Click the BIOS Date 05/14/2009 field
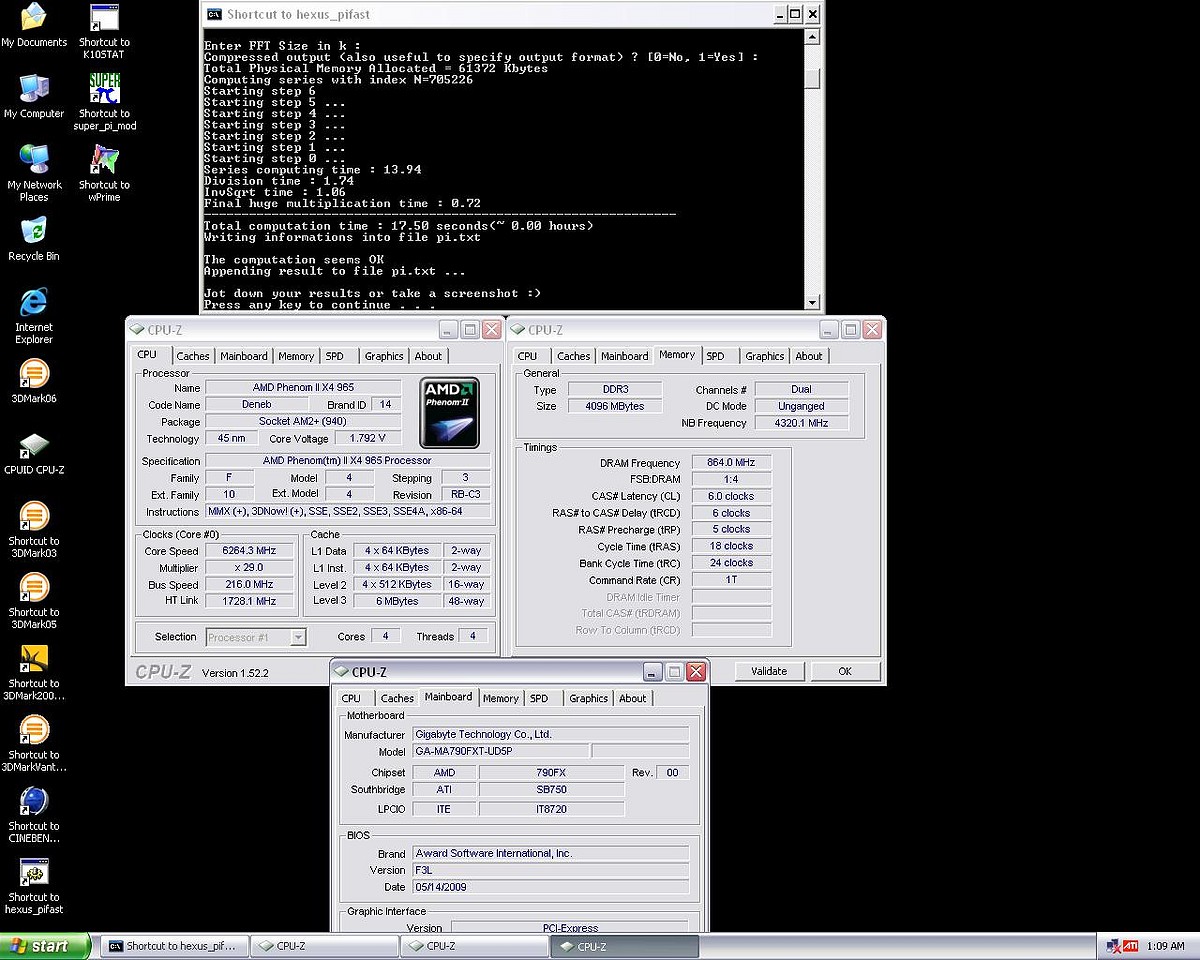The height and width of the screenshot is (960, 1200). coord(550,887)
